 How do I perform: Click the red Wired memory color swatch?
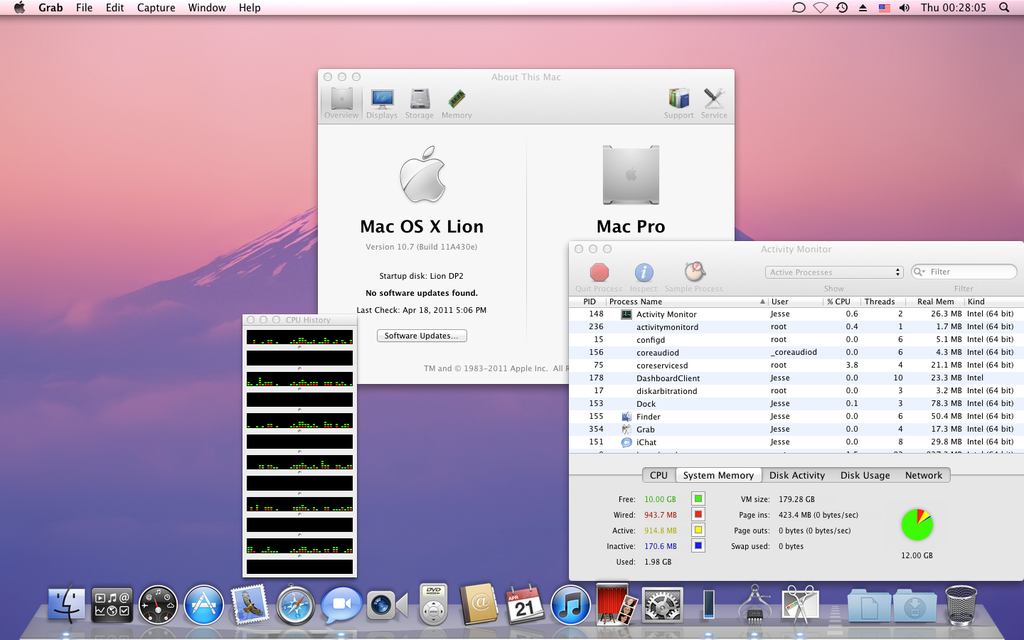click(698, 515)
